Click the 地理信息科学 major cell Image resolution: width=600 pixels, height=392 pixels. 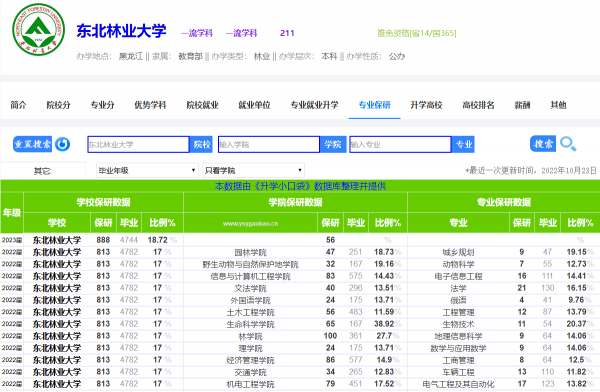(x=458, y=336)
